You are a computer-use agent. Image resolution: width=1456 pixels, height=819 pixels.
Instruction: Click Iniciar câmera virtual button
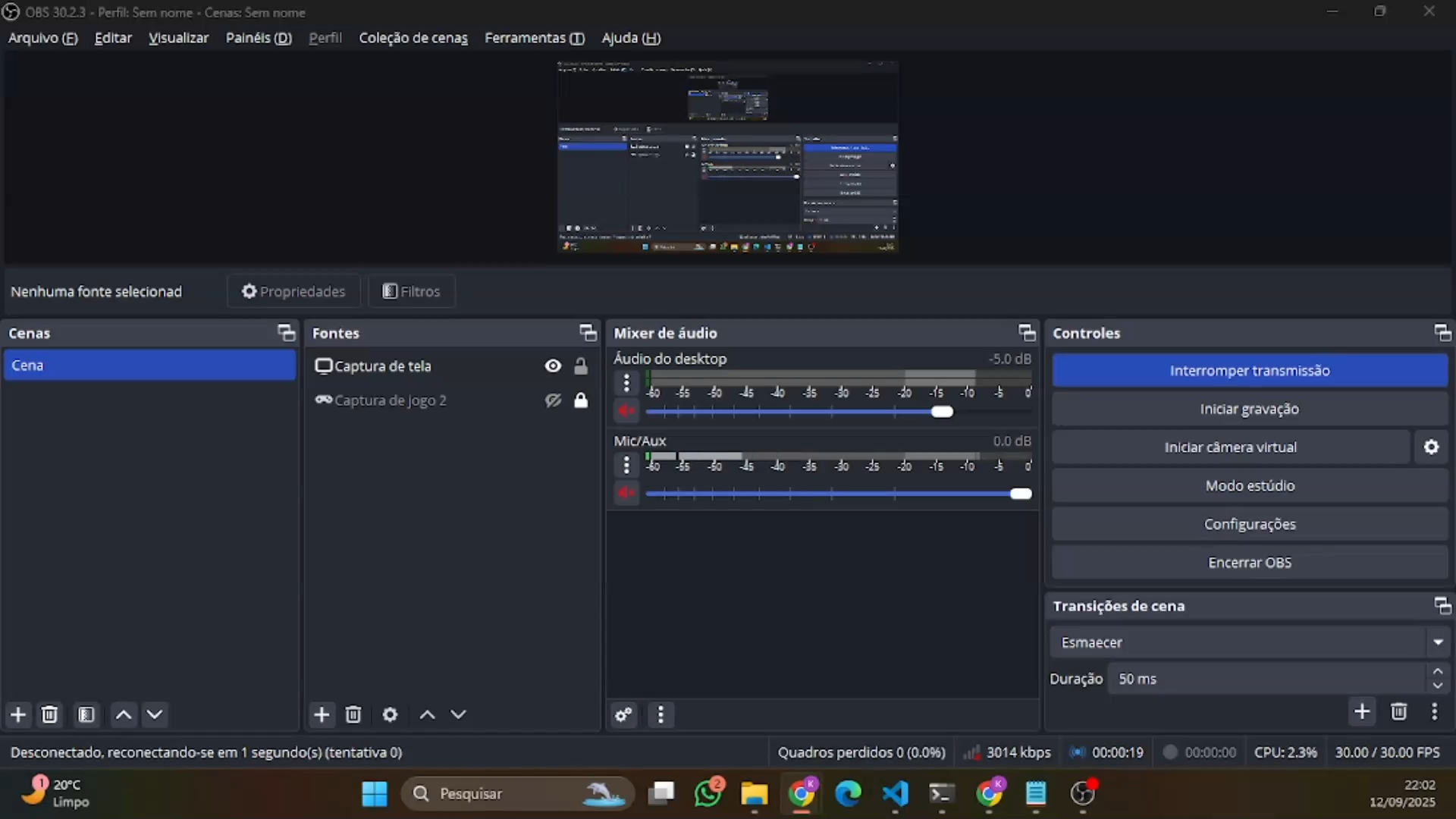[1231, 447]
